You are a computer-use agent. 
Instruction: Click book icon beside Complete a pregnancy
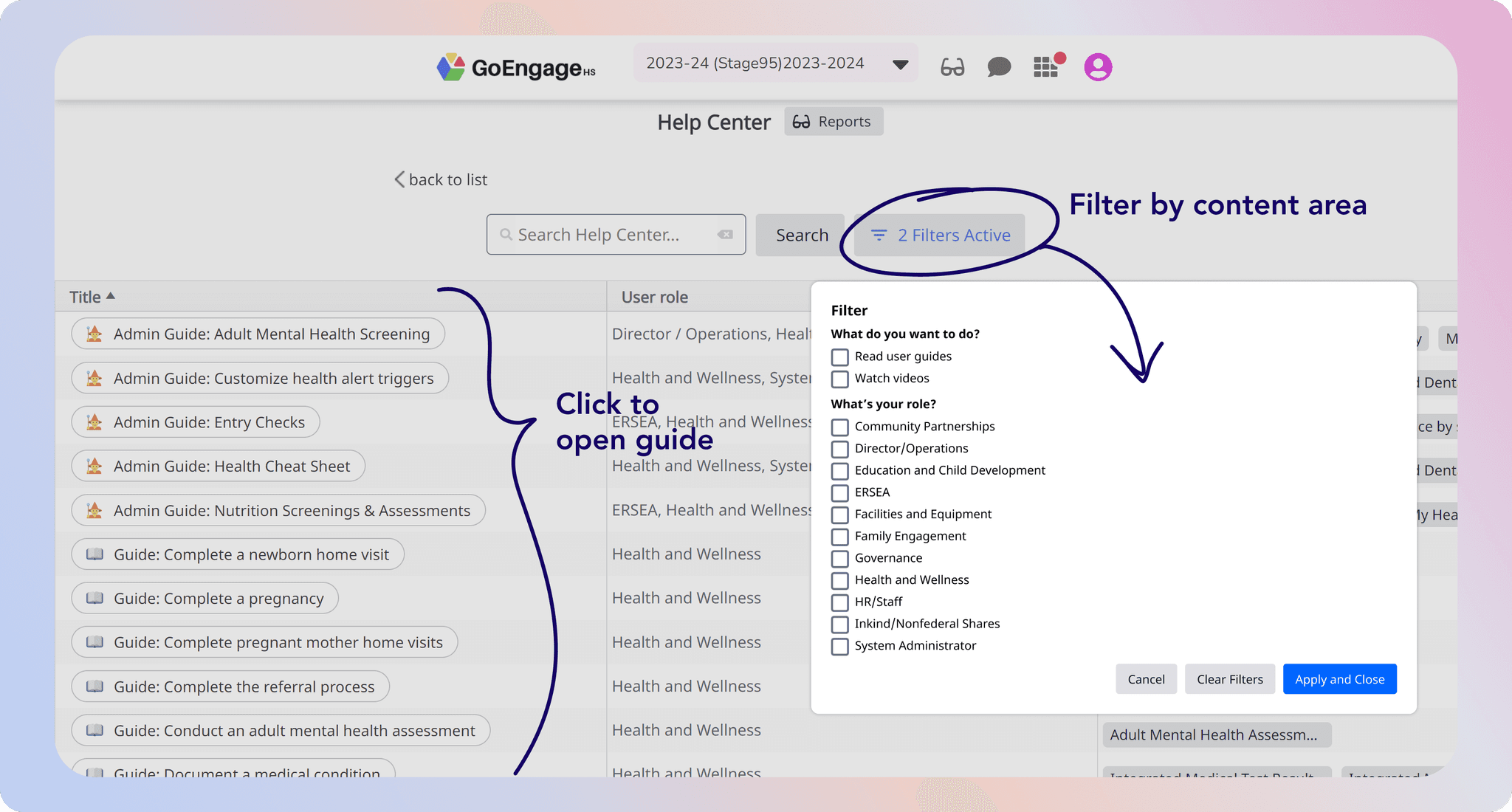pyautogui.click(x=94, y=599)
